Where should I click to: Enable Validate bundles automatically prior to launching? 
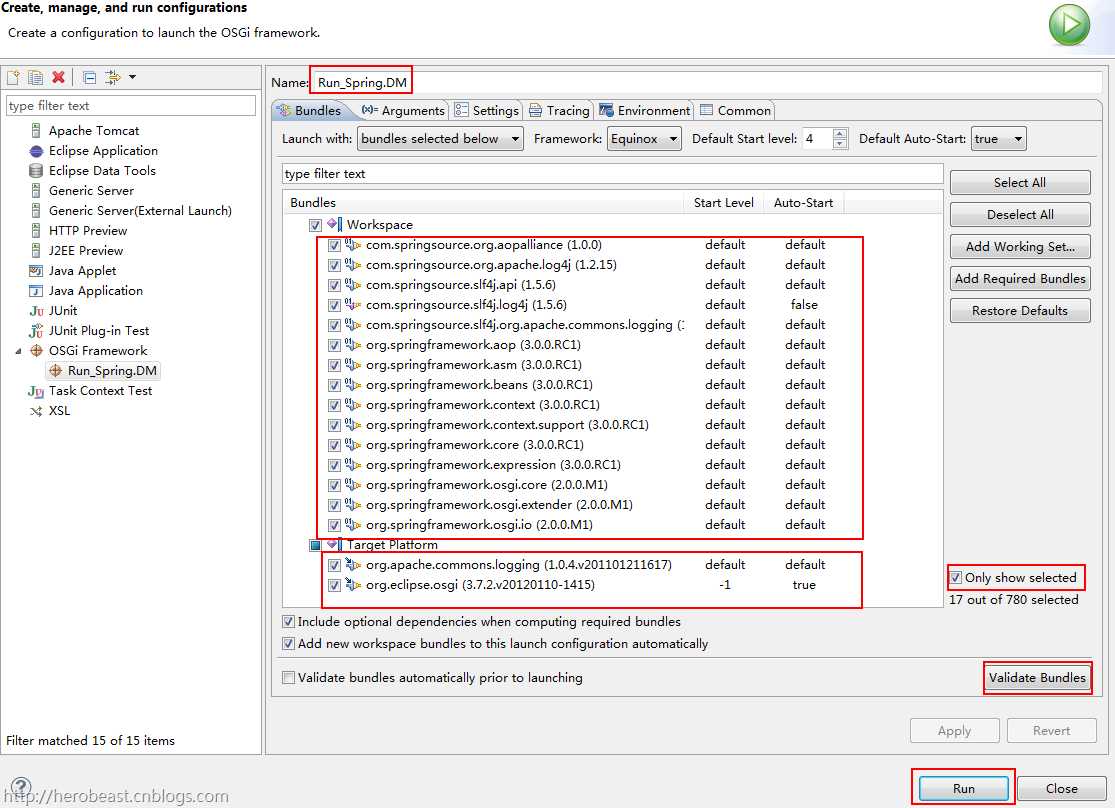pyautogui.click(x=288, y=678)
